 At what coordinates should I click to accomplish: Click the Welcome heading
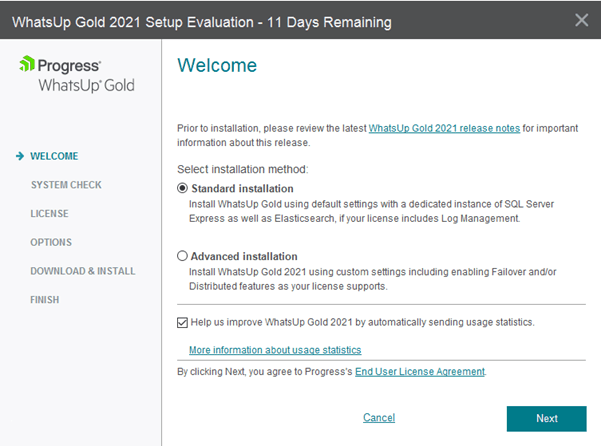(217, 66)
